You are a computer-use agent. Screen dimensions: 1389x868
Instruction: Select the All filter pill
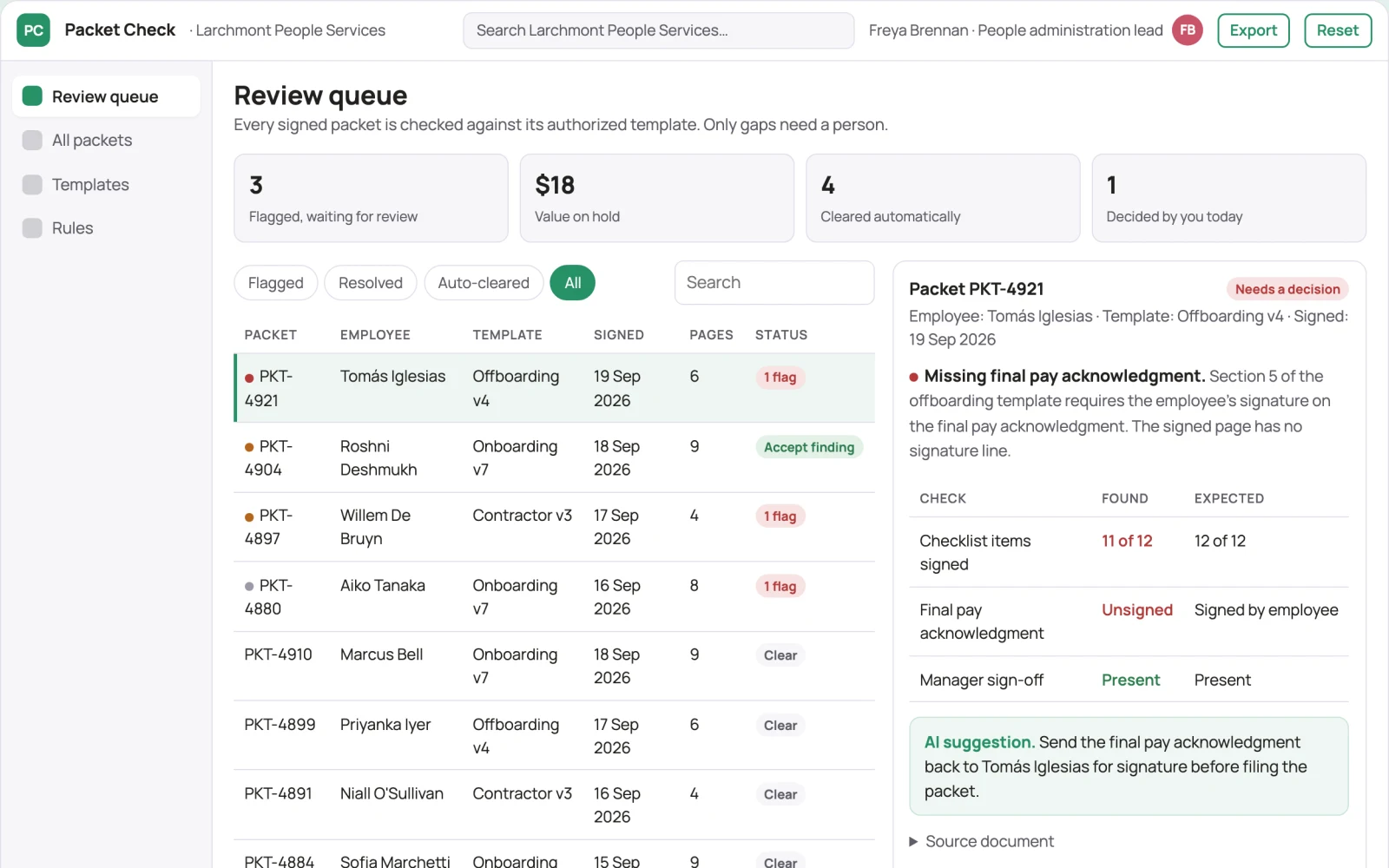click(x=572, y=283)
